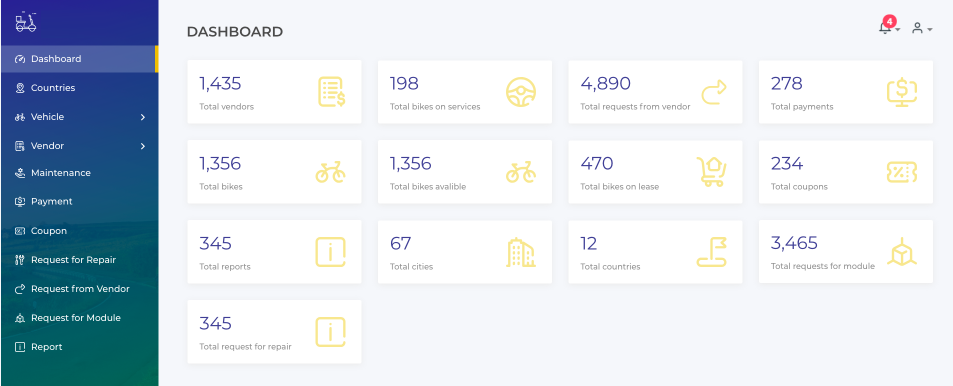Click the dollar monitor icon on payments card
The image size is (953, 386).
click(x=902, y=92)
